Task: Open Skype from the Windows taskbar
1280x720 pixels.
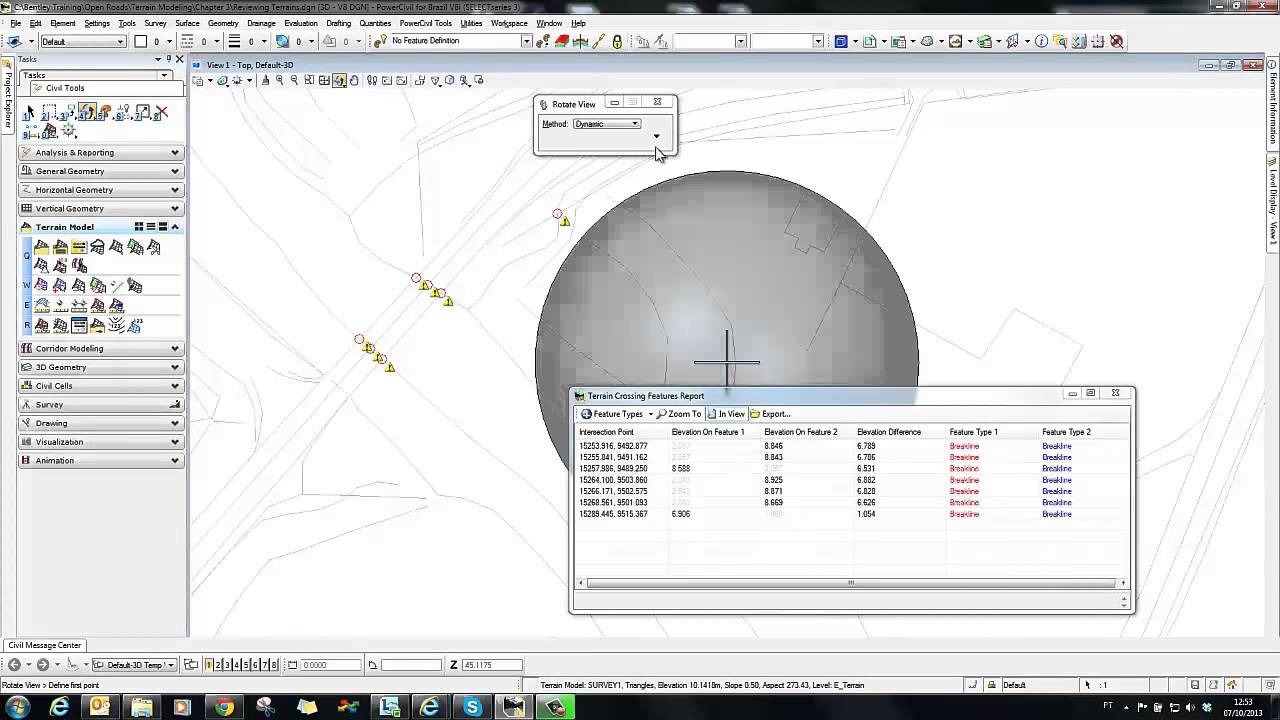Action: tap(472, 707)
